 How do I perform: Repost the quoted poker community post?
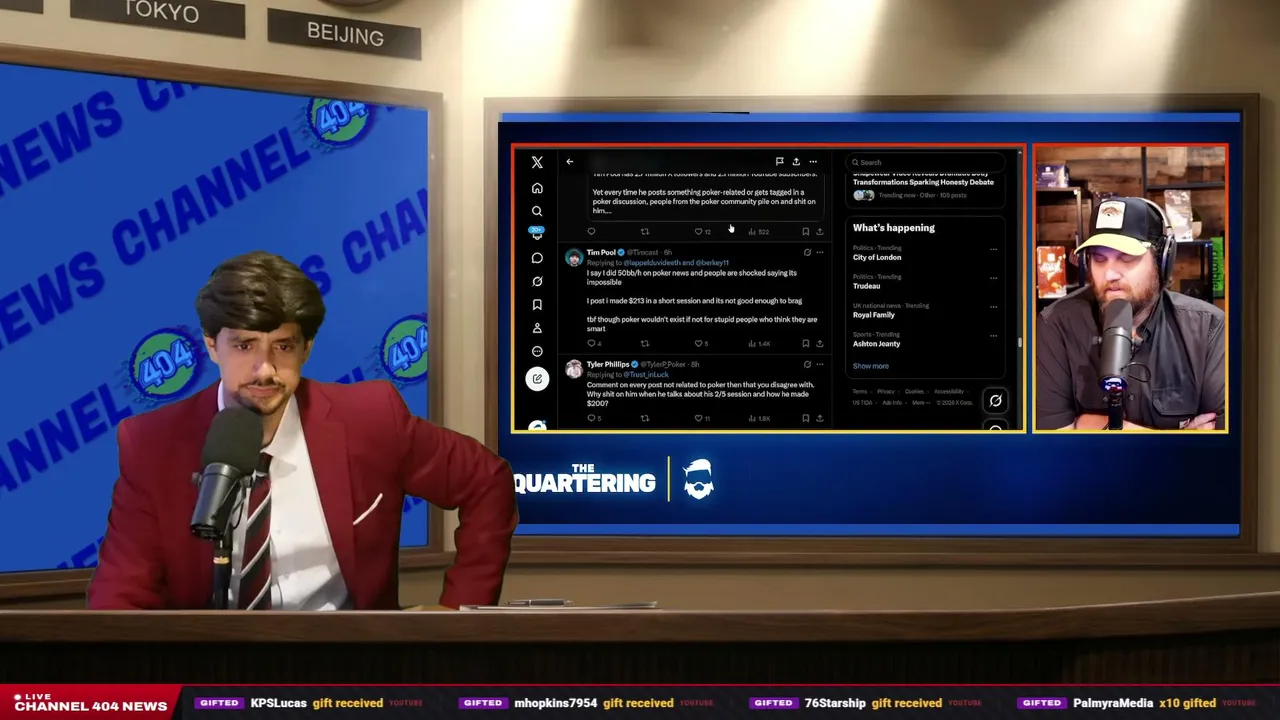point(645,232)
